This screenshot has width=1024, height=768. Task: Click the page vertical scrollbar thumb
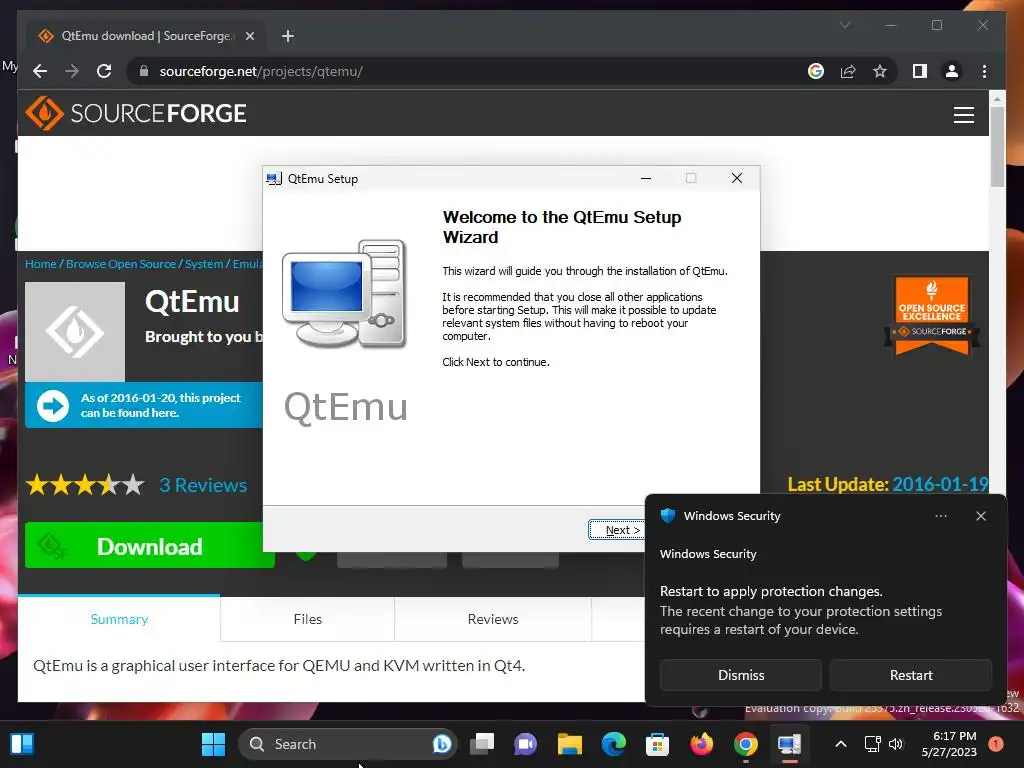click(x=997, y=146)
